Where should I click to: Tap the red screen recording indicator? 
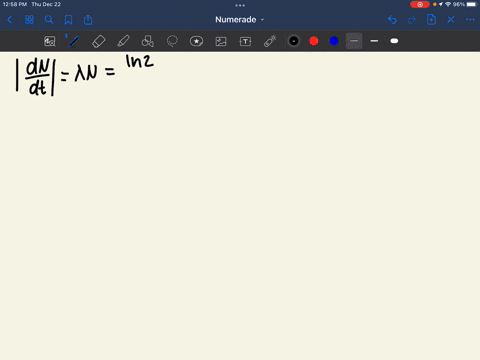420,4
